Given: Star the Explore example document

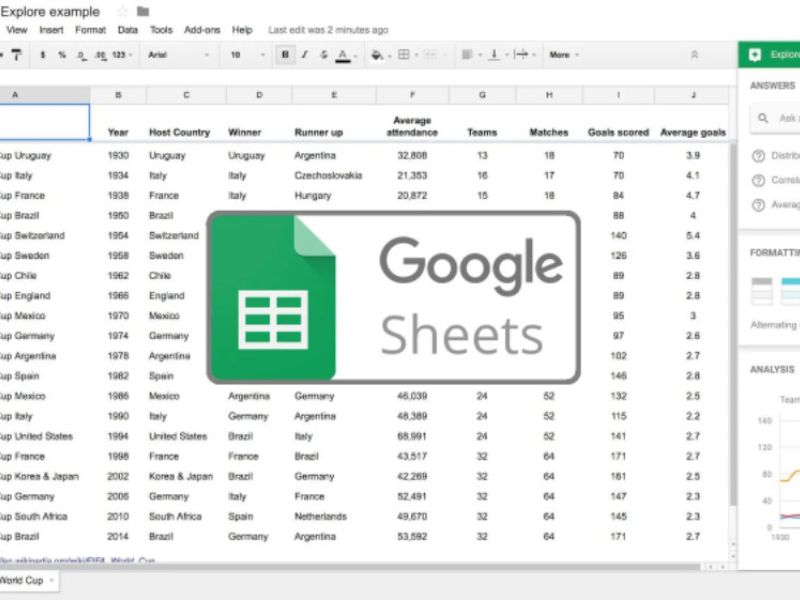Looking at the screenshot, I should click(122, 11).
